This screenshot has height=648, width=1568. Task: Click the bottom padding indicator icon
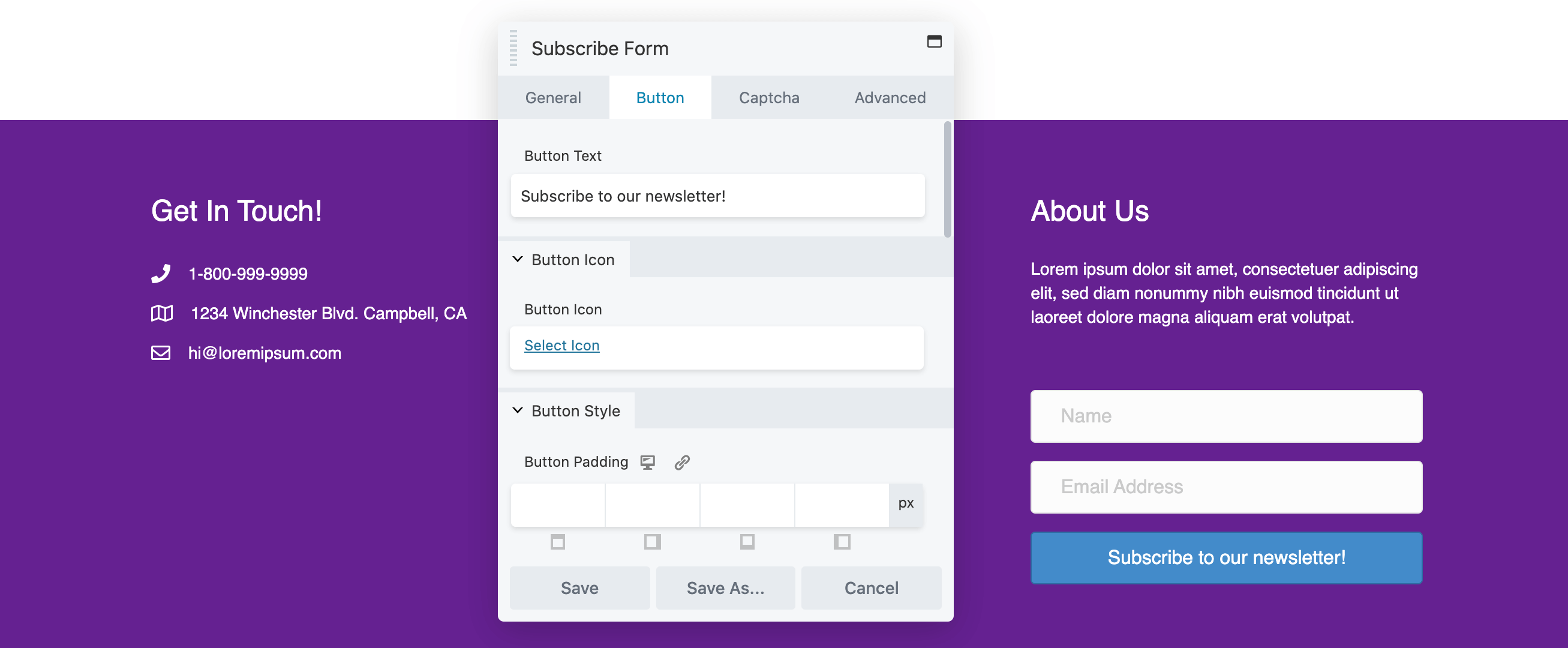coord(747,541)
